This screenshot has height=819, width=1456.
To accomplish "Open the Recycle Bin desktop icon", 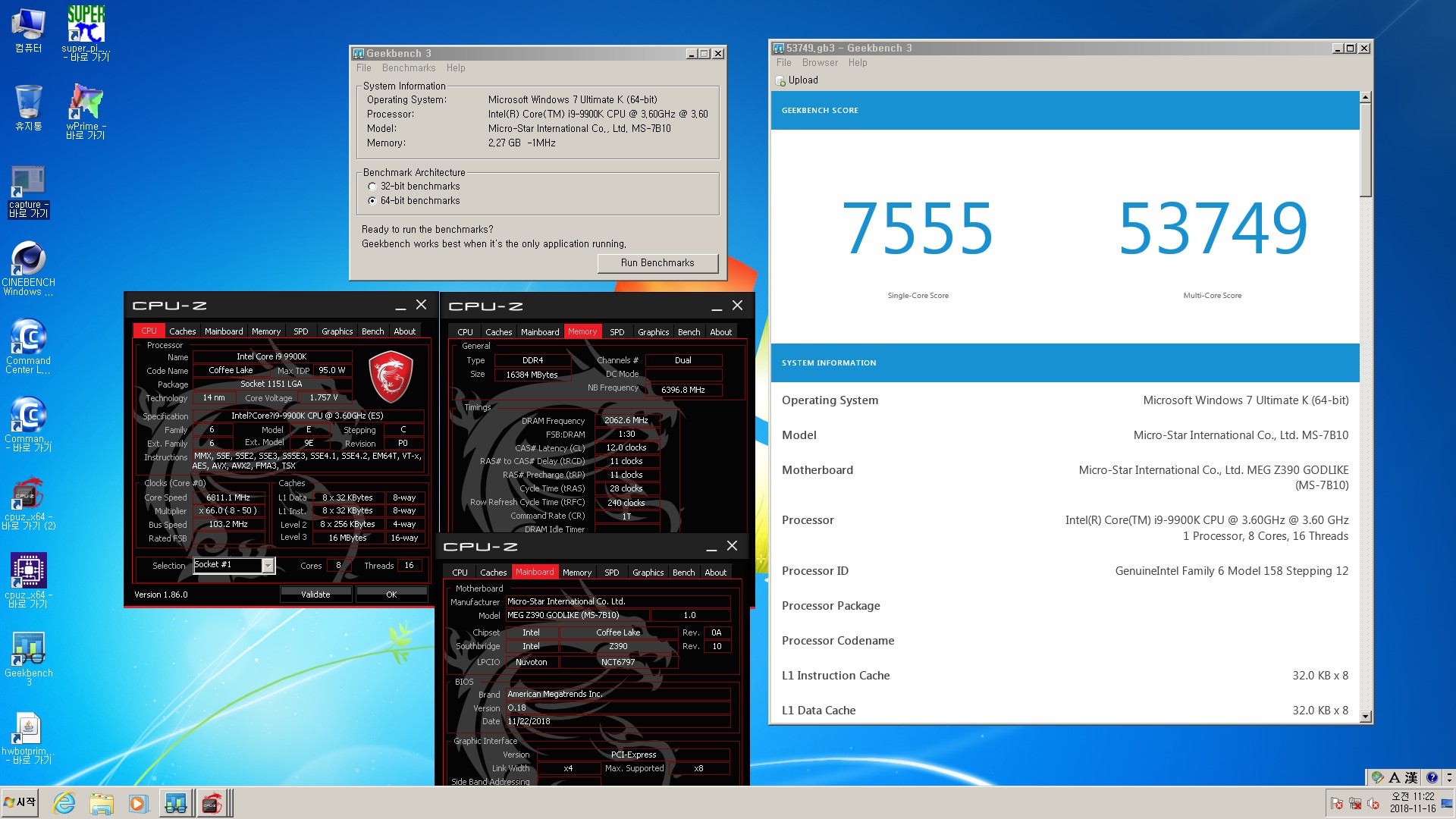I will coord(28,108).
